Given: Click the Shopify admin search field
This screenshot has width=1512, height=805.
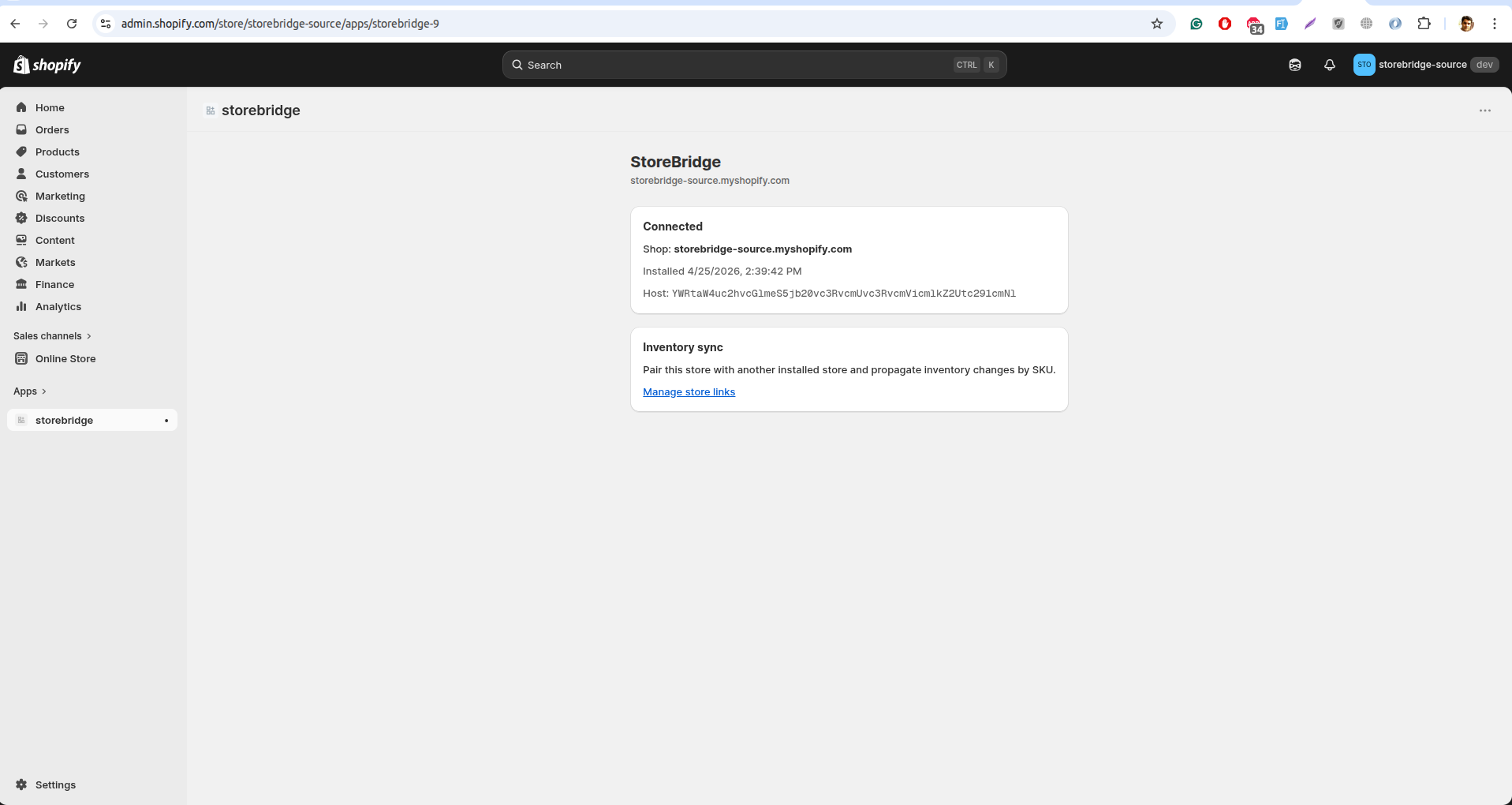Looking at the screenshot, I should 754,65.
